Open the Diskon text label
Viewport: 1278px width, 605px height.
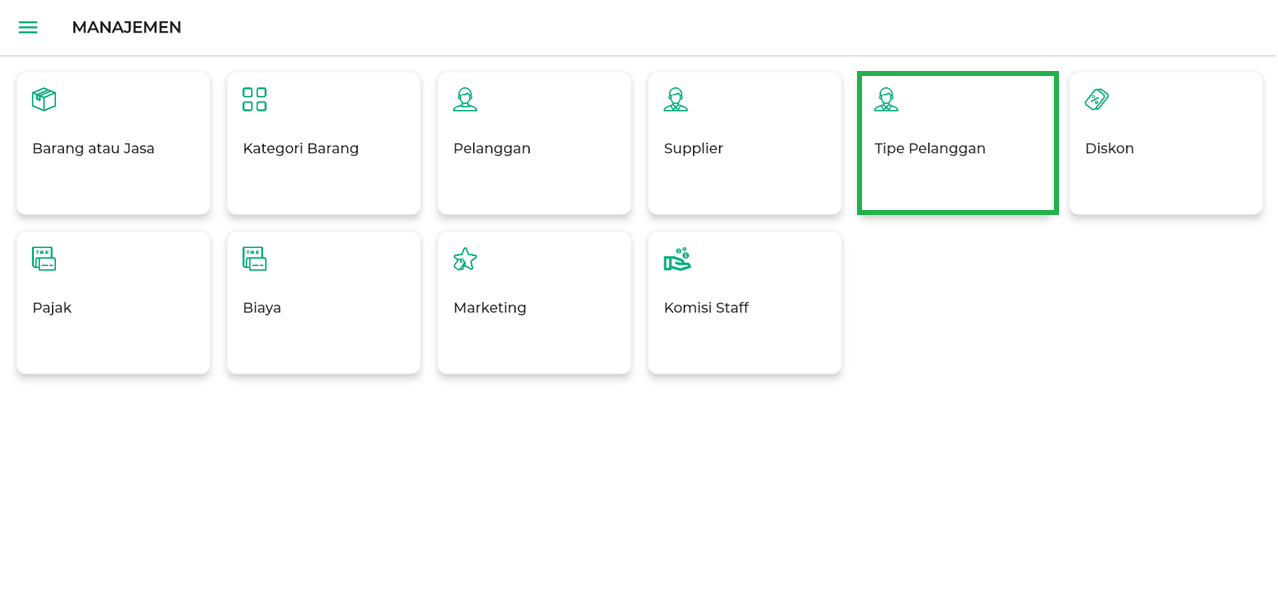[x=1109, y=149]
